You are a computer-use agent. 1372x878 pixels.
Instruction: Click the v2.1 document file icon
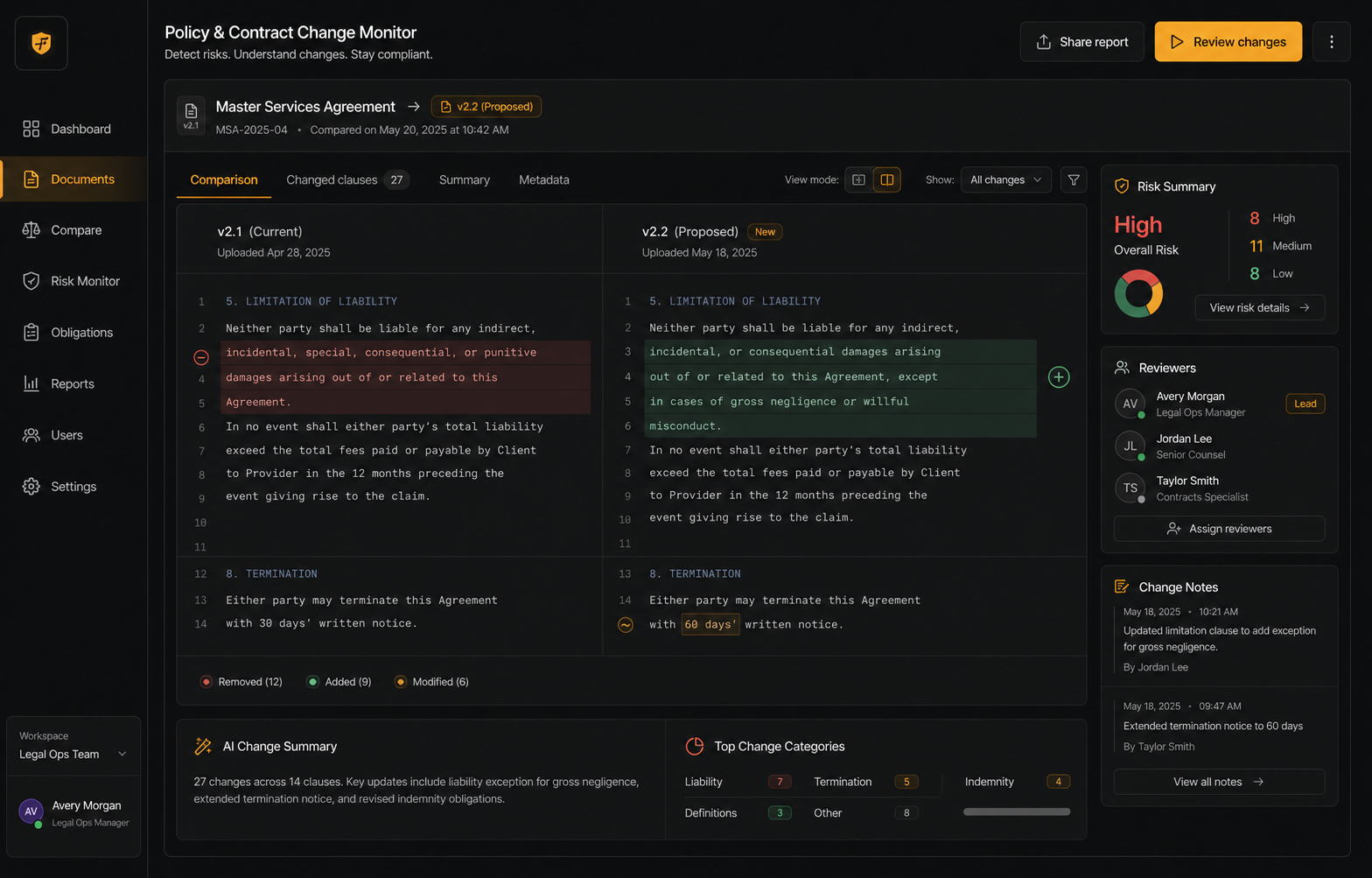point(191,115)
